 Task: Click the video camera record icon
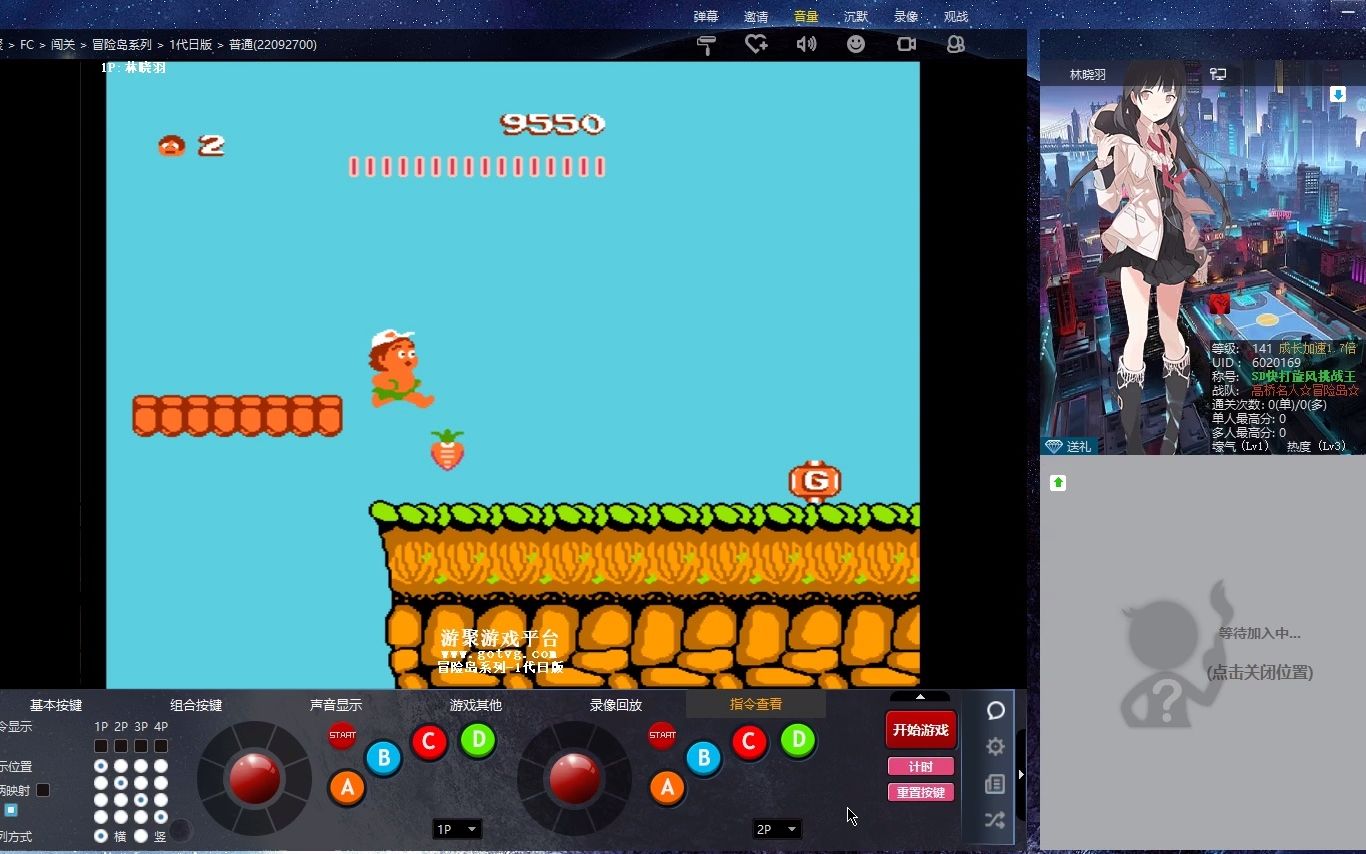(x=906, y=44)
